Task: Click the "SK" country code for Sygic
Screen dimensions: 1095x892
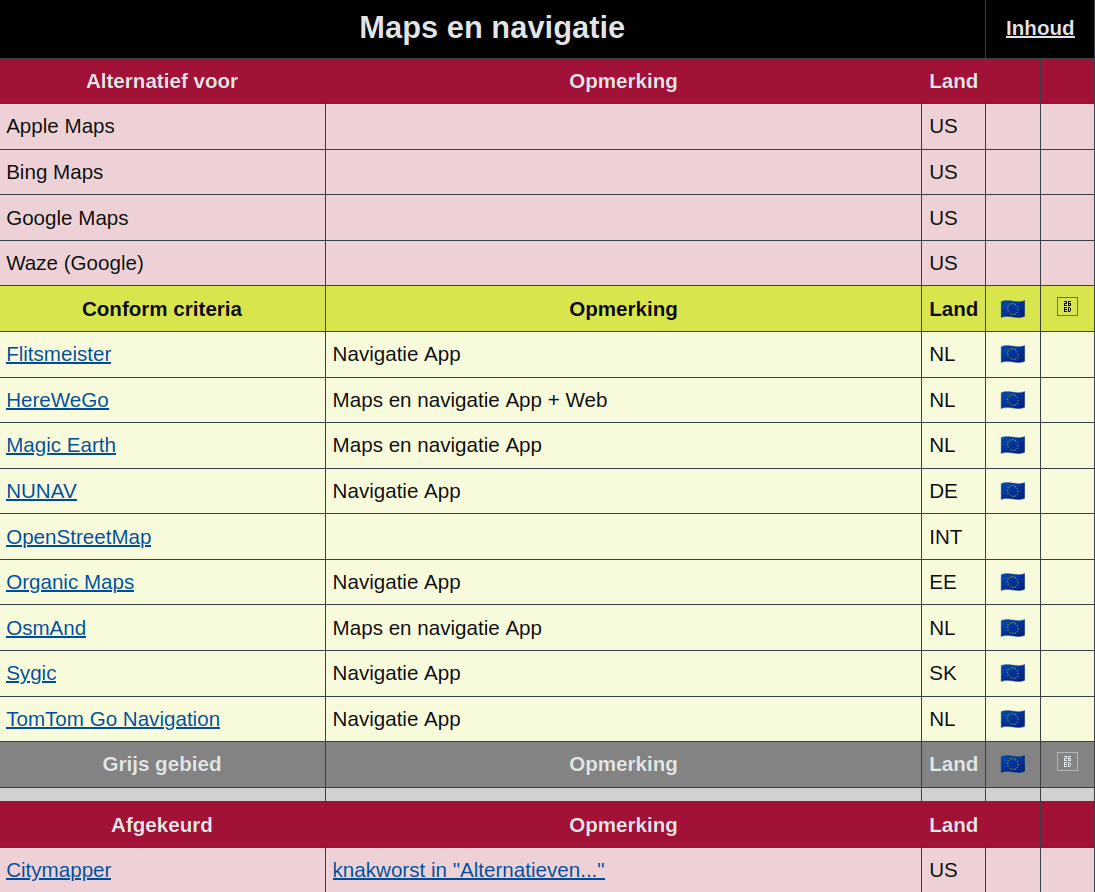Action: [943, 673]
